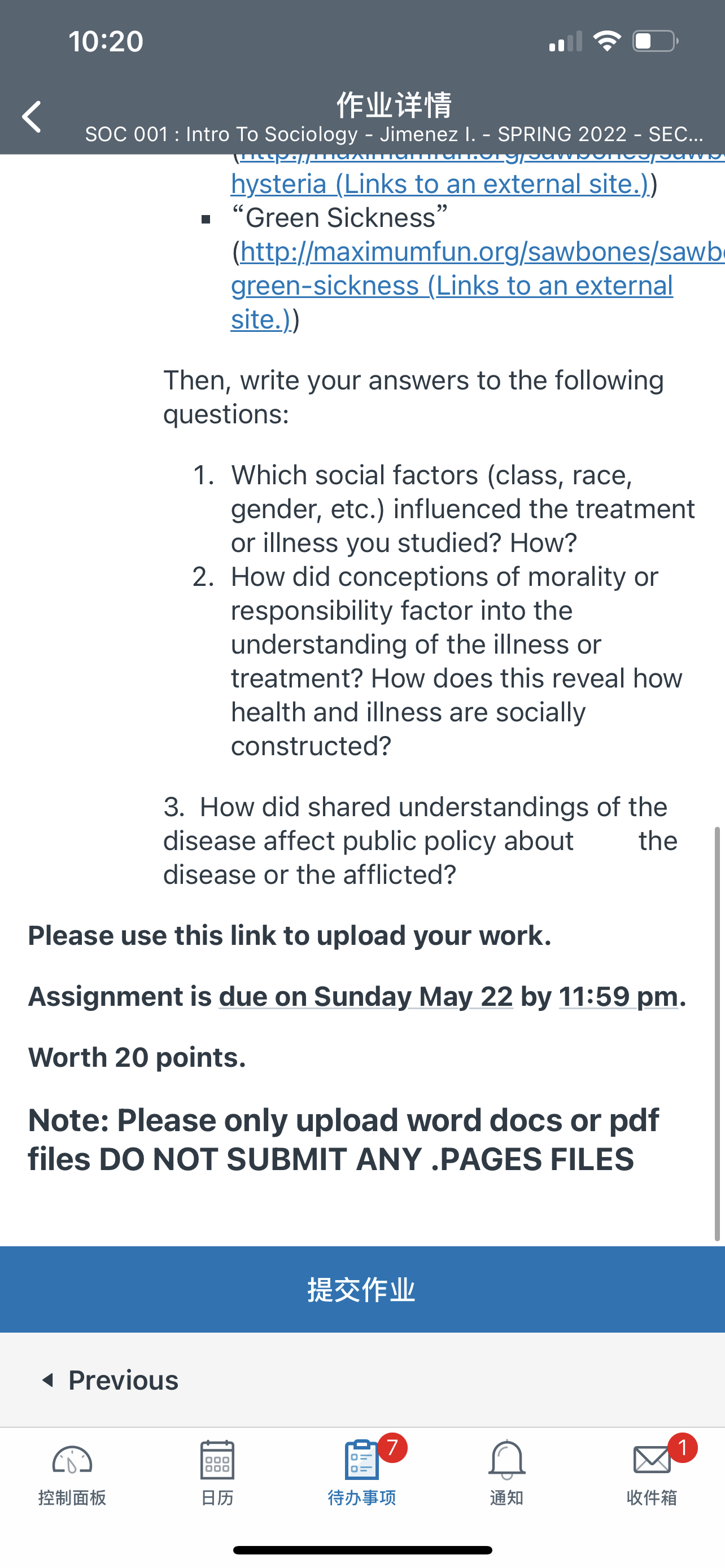Tap the SOC 001 course subtitle
This screenshot has height=1568, width=725.
coord(394,134)
